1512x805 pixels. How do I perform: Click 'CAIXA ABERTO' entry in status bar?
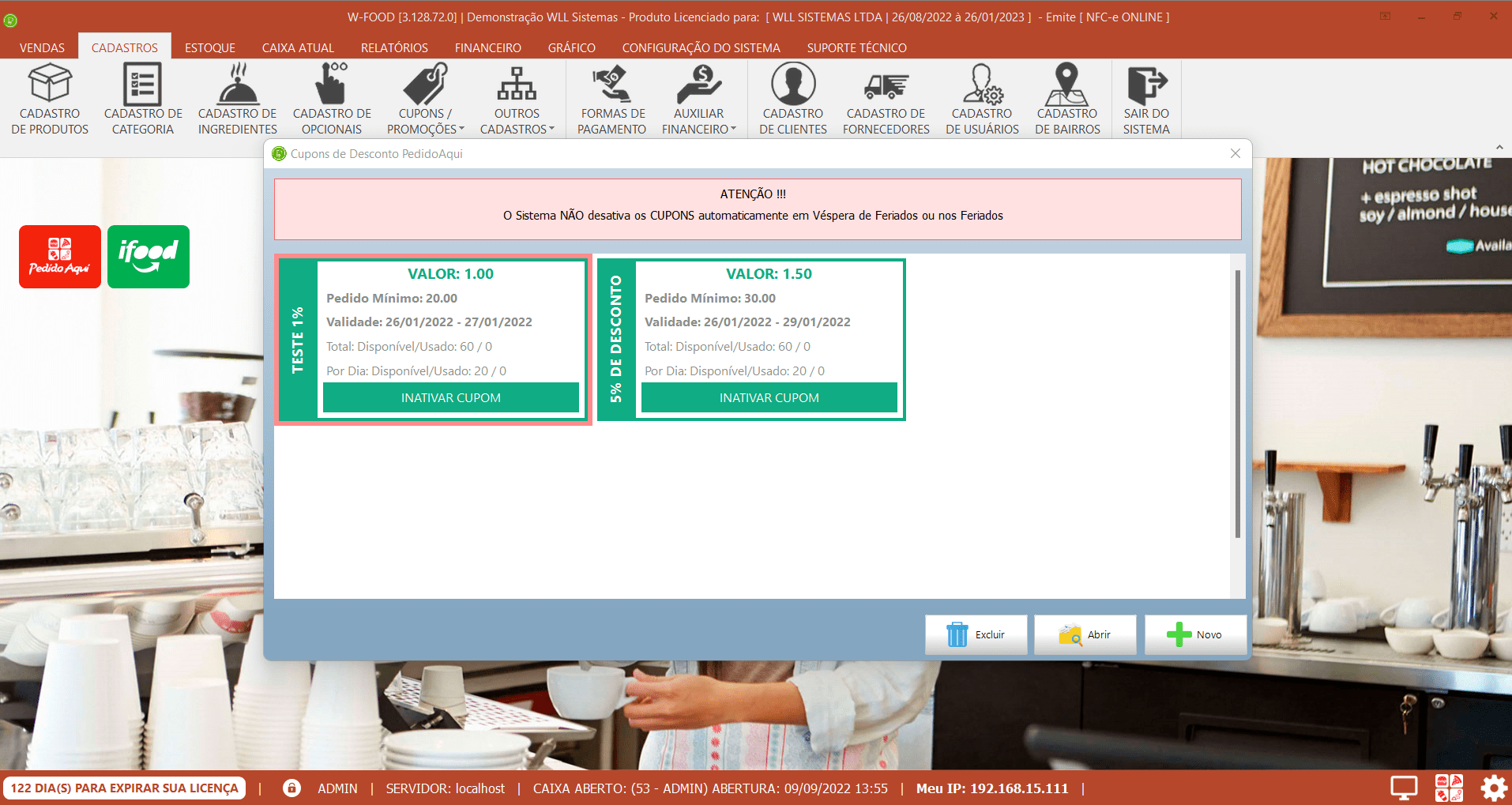pyautogui.click(x=710, y=788)
